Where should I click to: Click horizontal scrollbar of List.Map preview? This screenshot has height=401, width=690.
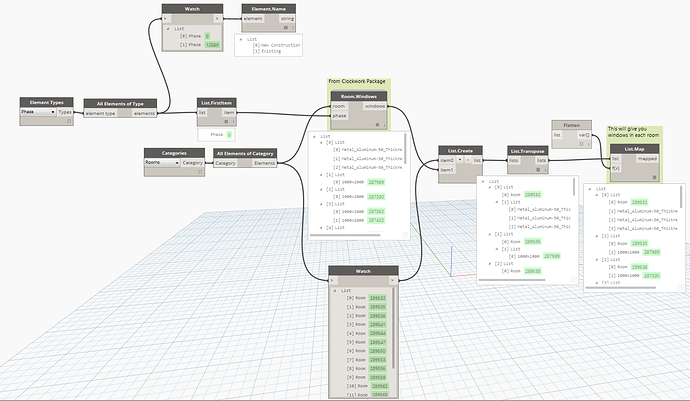(x=621, y=287)
